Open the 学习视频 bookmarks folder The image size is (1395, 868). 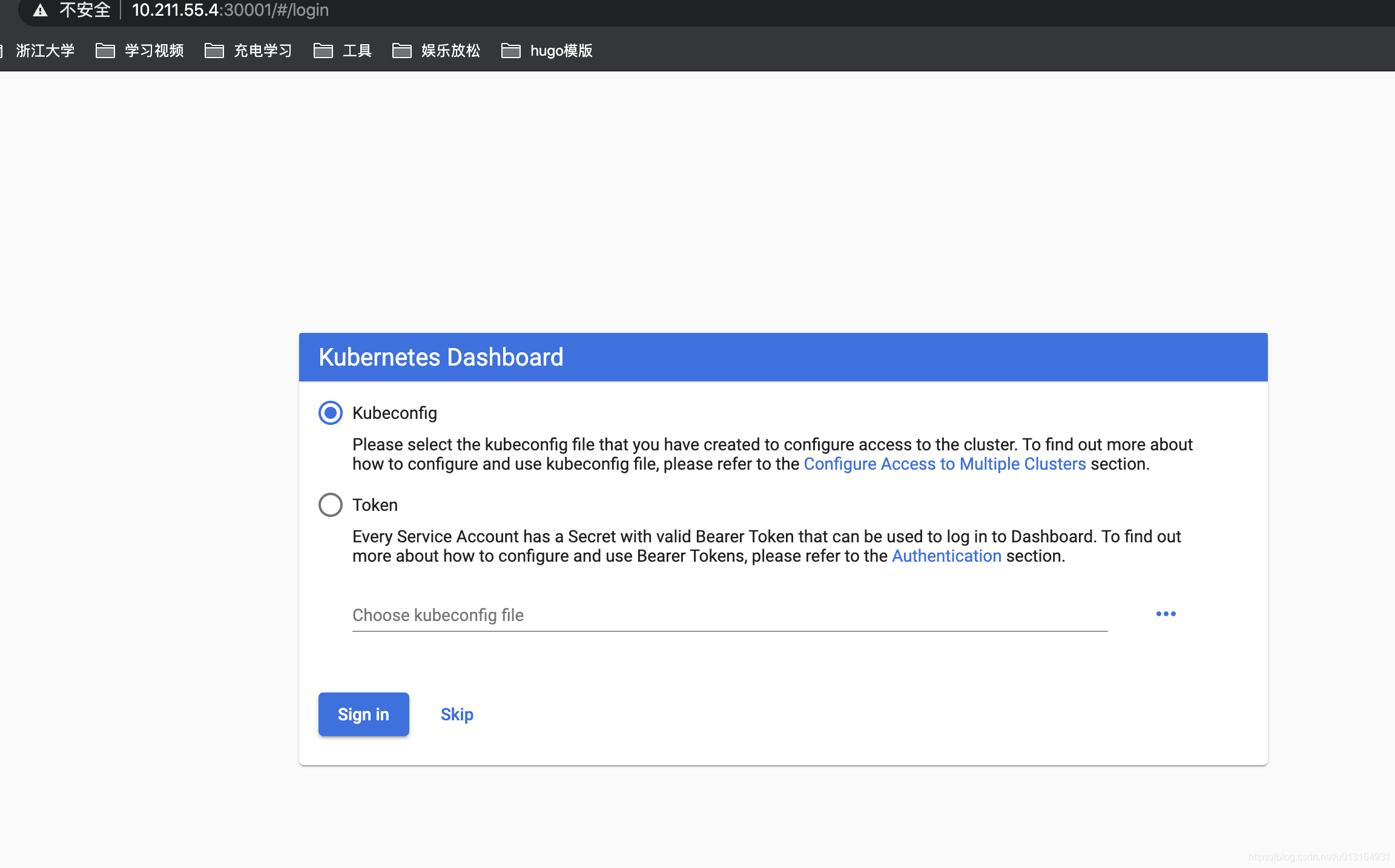(x=154, y=51)
